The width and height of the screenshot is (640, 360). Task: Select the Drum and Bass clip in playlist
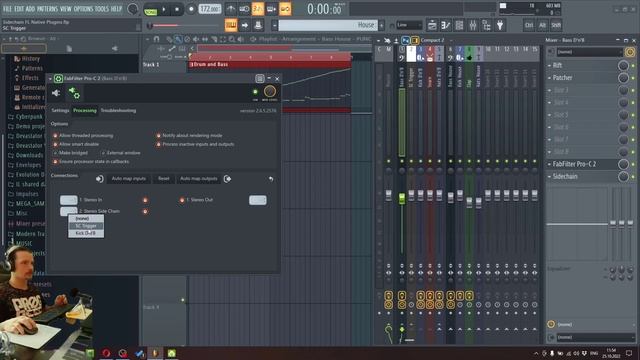pos(269,64)
